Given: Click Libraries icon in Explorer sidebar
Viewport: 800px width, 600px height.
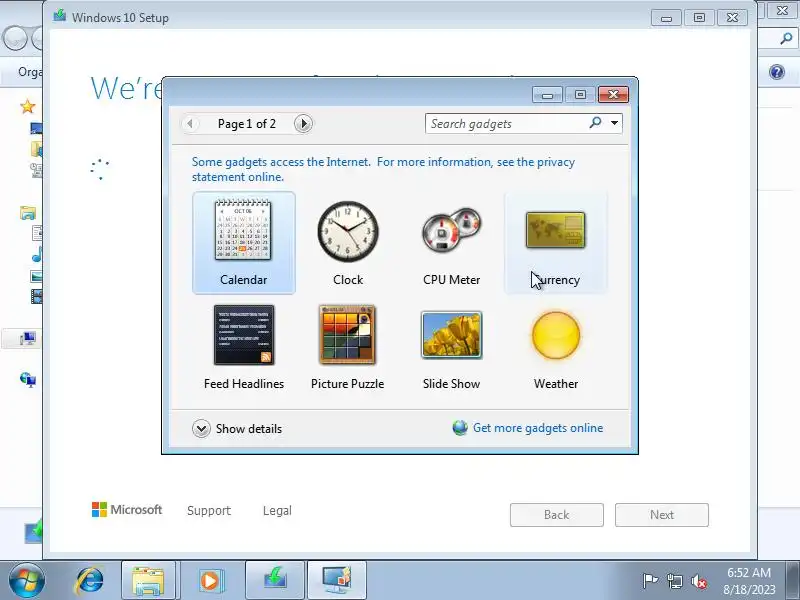Looking at the screenshot, I should point(28,212).
